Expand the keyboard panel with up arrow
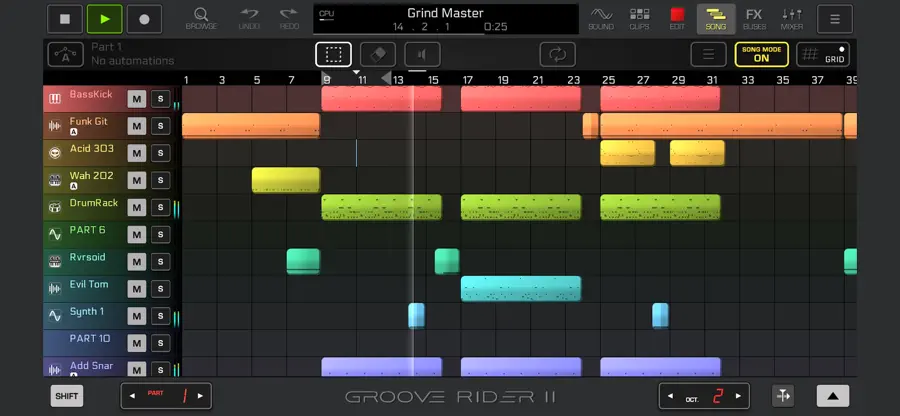The width and height of the screenshot is (900, 416). [833, 396]
